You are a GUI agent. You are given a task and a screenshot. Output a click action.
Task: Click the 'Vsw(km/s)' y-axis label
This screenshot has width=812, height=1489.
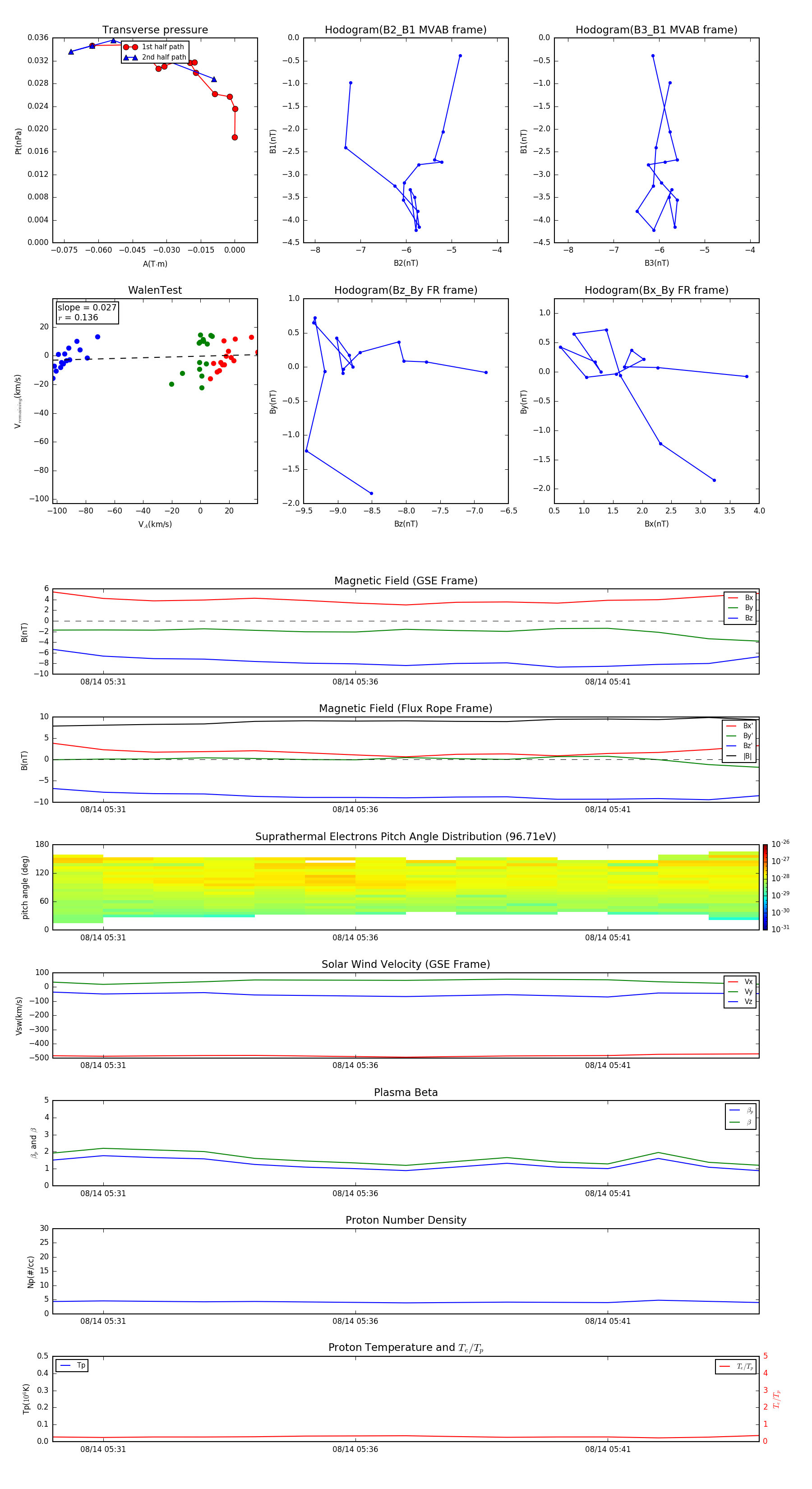pos(18,1016)
